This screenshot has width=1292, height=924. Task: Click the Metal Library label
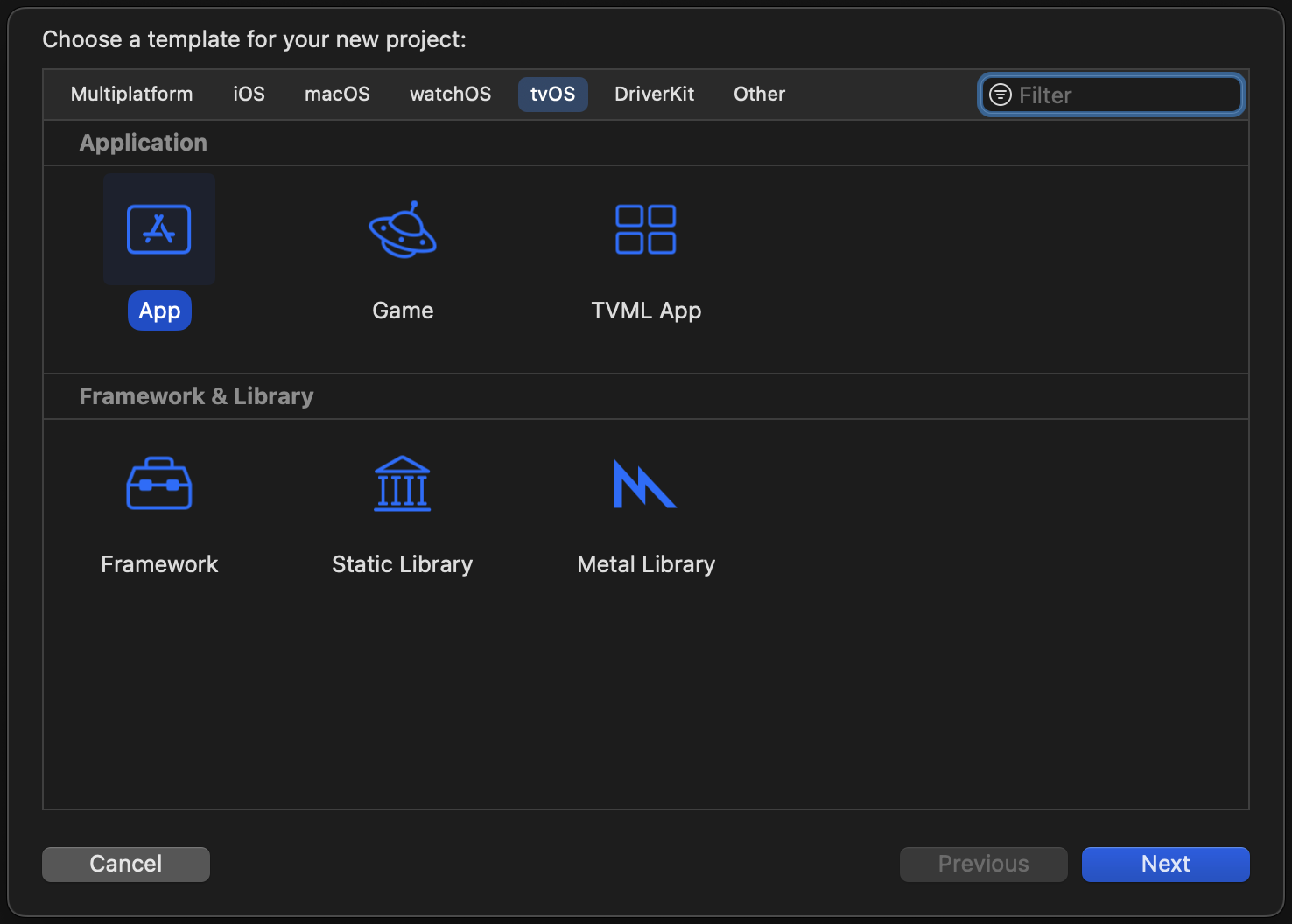[x=646, y=564]
